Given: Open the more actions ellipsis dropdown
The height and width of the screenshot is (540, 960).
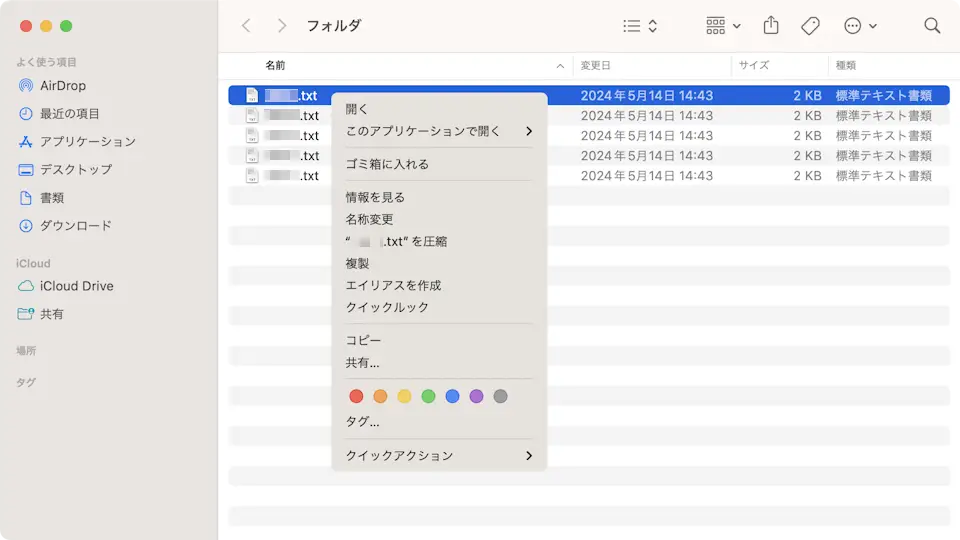Looking at the screenshot, I should point(860,26).
